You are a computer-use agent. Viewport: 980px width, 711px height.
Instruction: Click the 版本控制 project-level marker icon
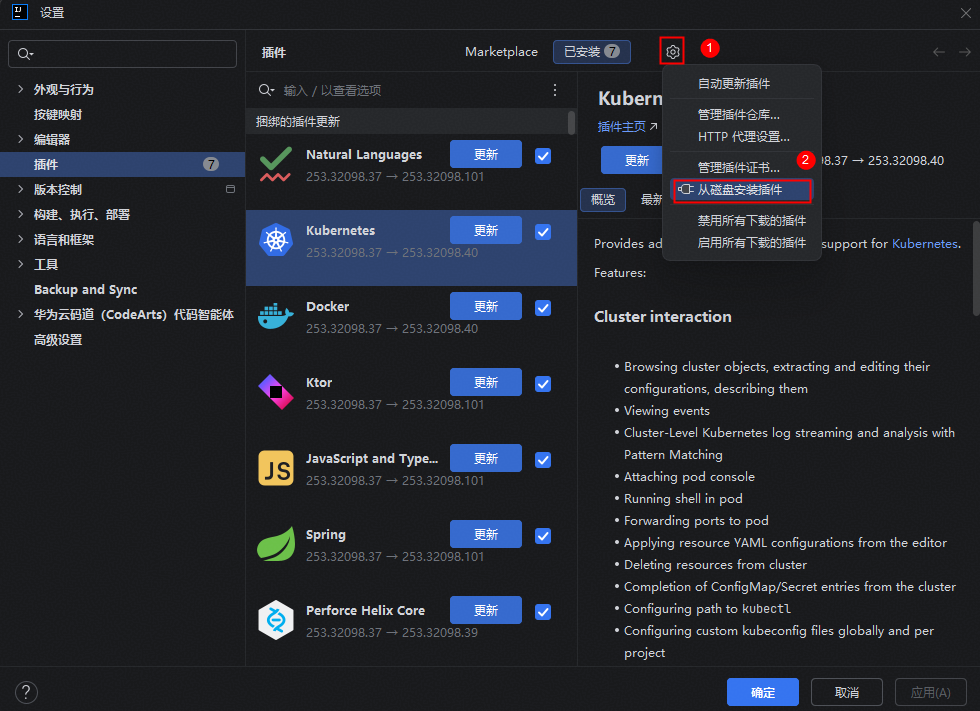(x=231, y=189)
